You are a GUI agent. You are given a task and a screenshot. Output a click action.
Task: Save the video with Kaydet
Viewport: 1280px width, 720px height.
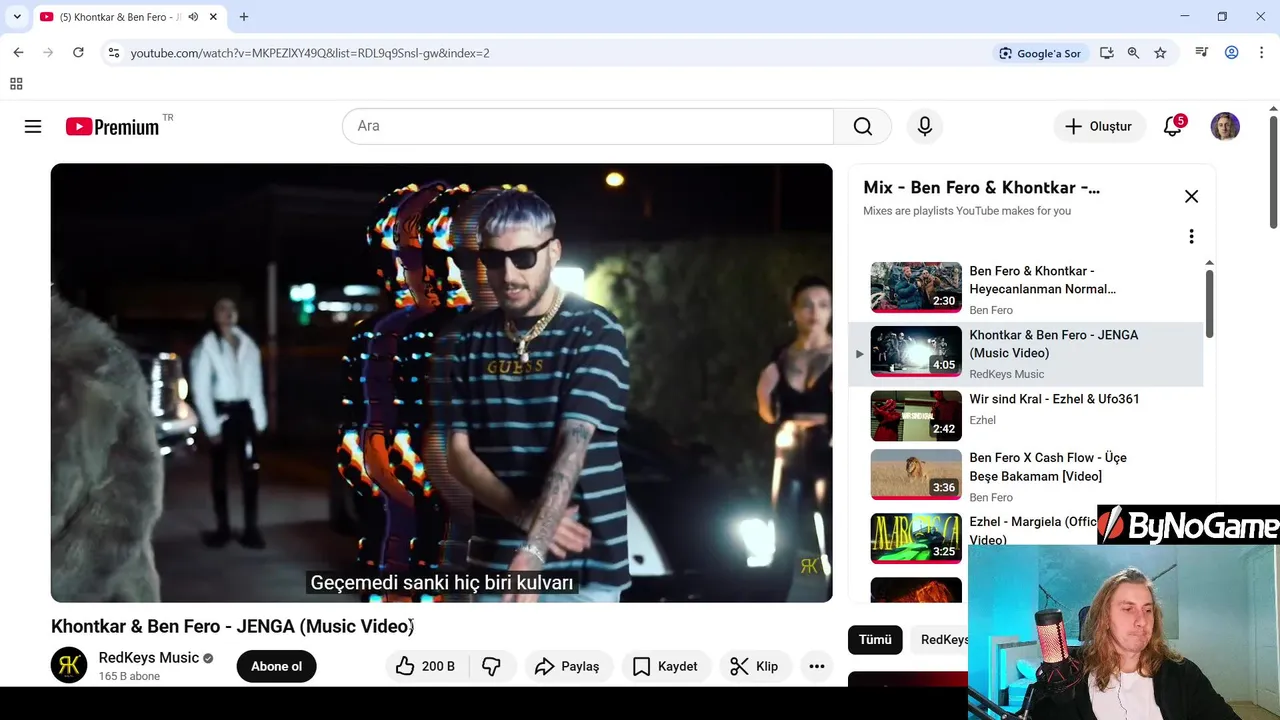click(x=665, y=666)
